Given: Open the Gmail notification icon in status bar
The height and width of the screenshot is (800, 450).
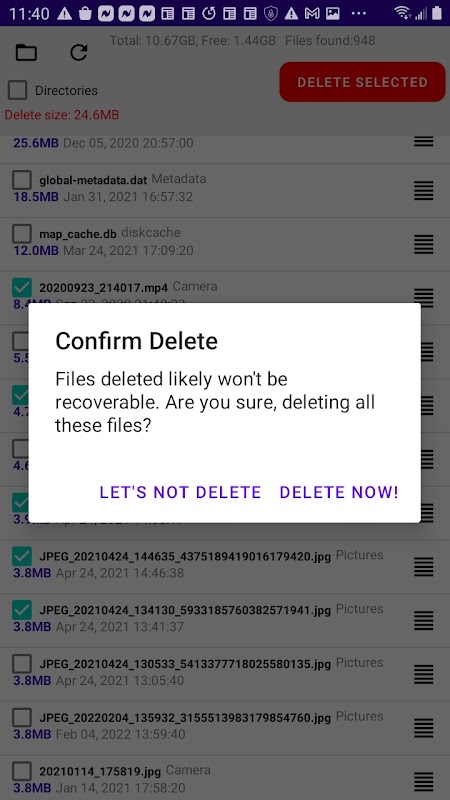Looking at the screenshot, I should pos(312,14).
